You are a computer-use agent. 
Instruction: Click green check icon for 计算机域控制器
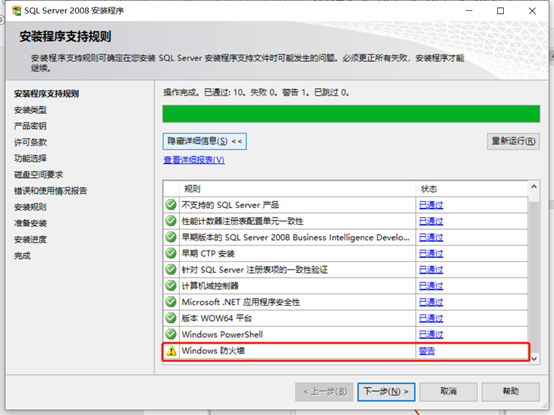171,285
